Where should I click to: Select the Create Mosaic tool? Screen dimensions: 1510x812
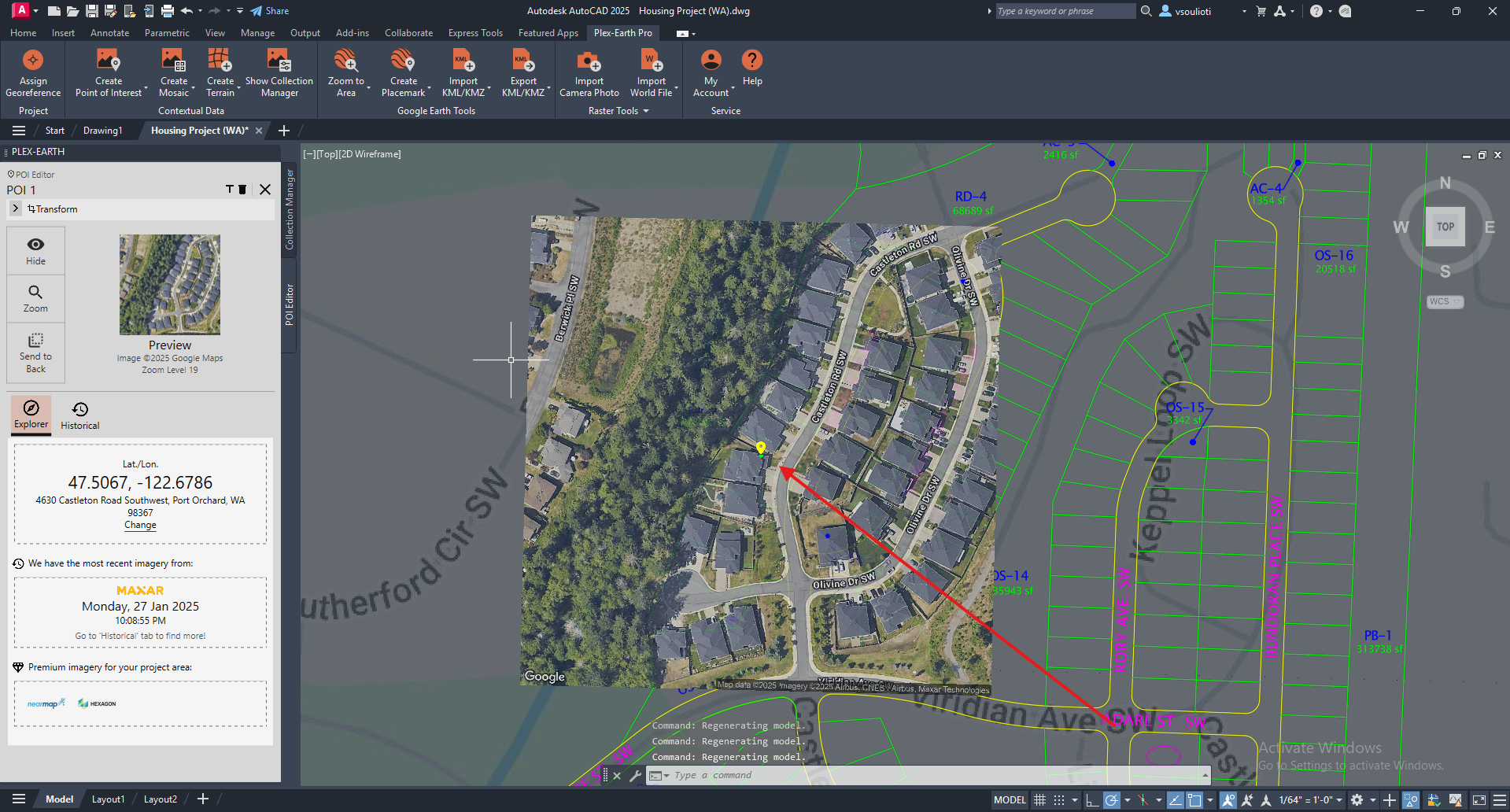(x=174, y=72)
